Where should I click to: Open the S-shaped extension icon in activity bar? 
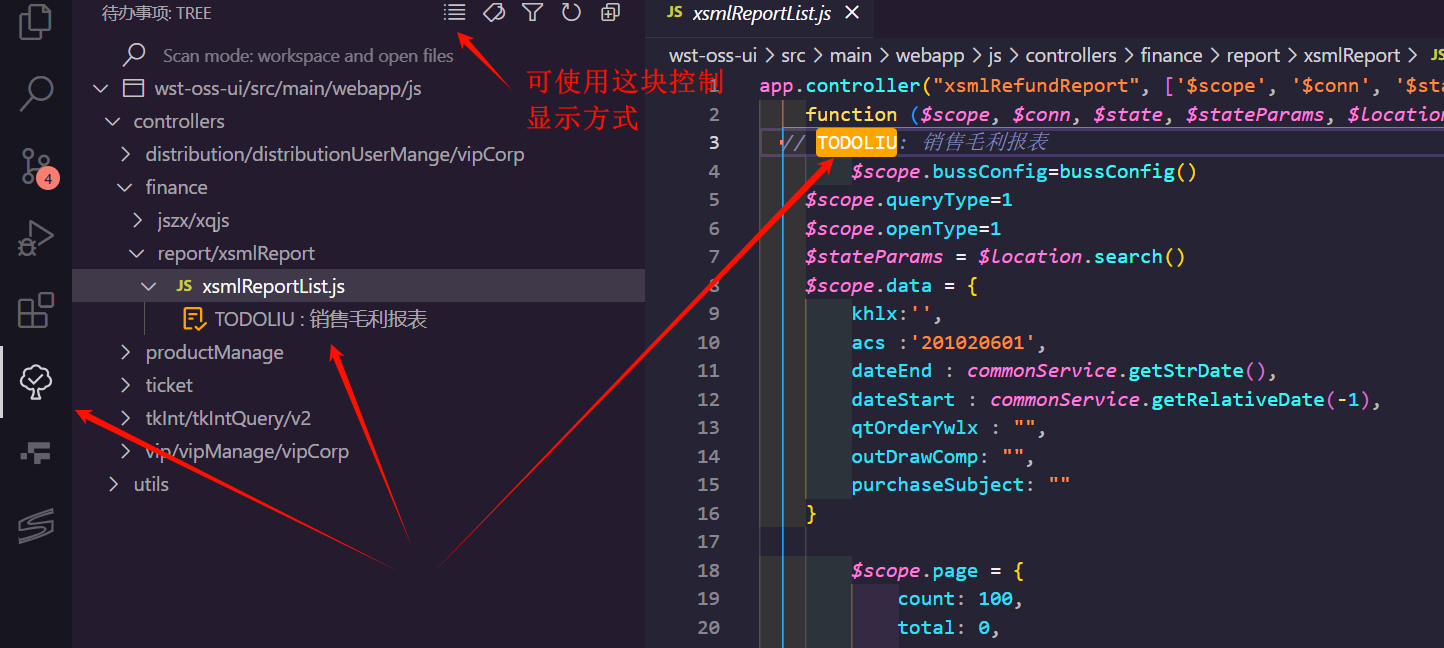click(x=36, y=526)
